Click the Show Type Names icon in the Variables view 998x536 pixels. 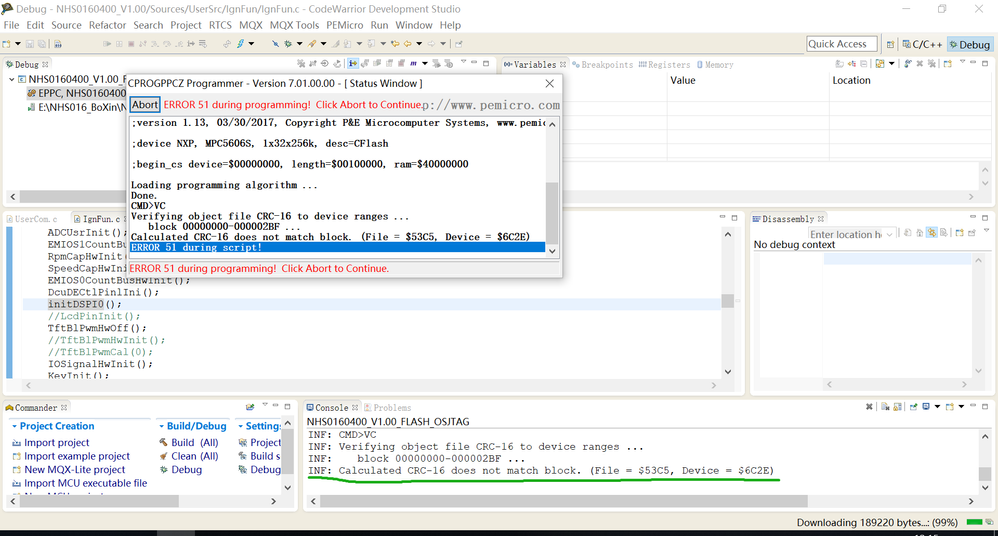(840, 64)
